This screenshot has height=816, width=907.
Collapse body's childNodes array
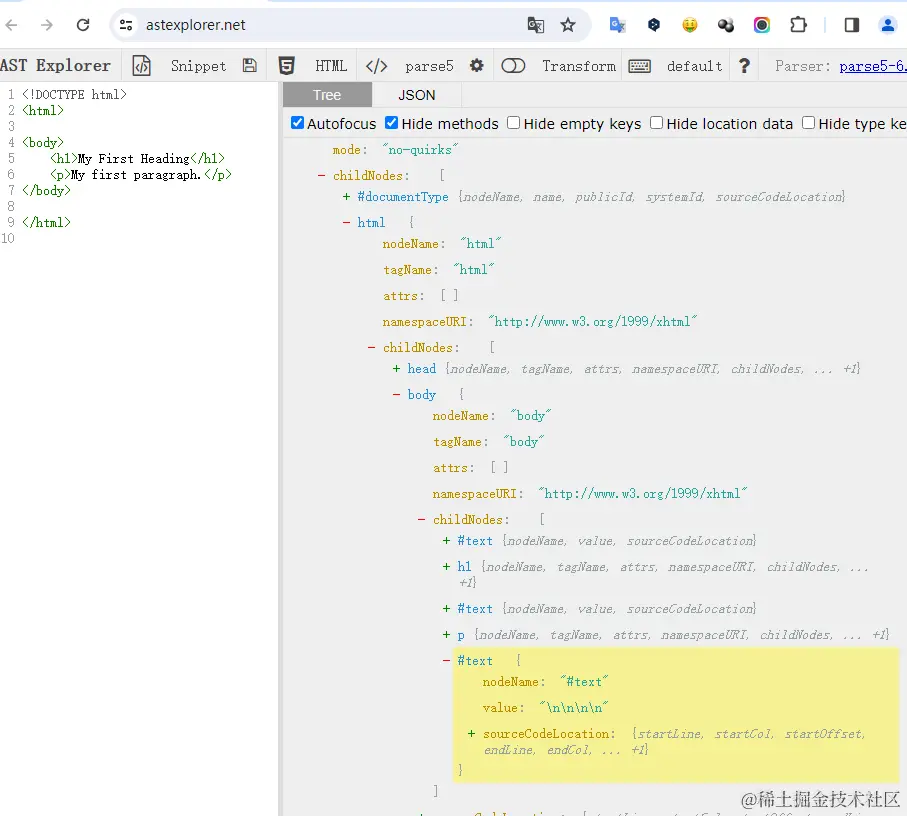pyautogui.click(x=422, y=519)
